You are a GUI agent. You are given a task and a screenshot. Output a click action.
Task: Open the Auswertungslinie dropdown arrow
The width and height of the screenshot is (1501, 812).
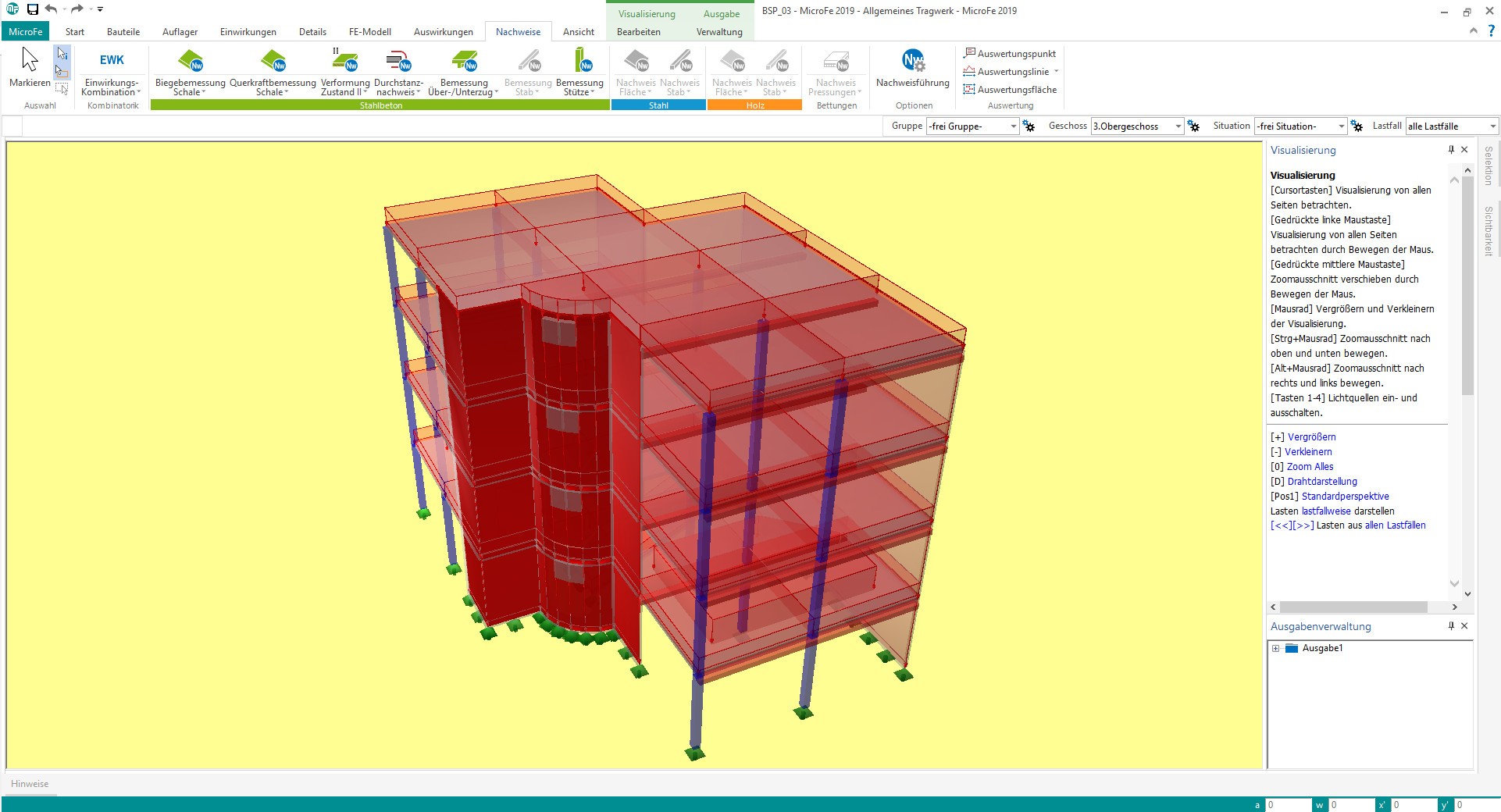coord(1056,72)
